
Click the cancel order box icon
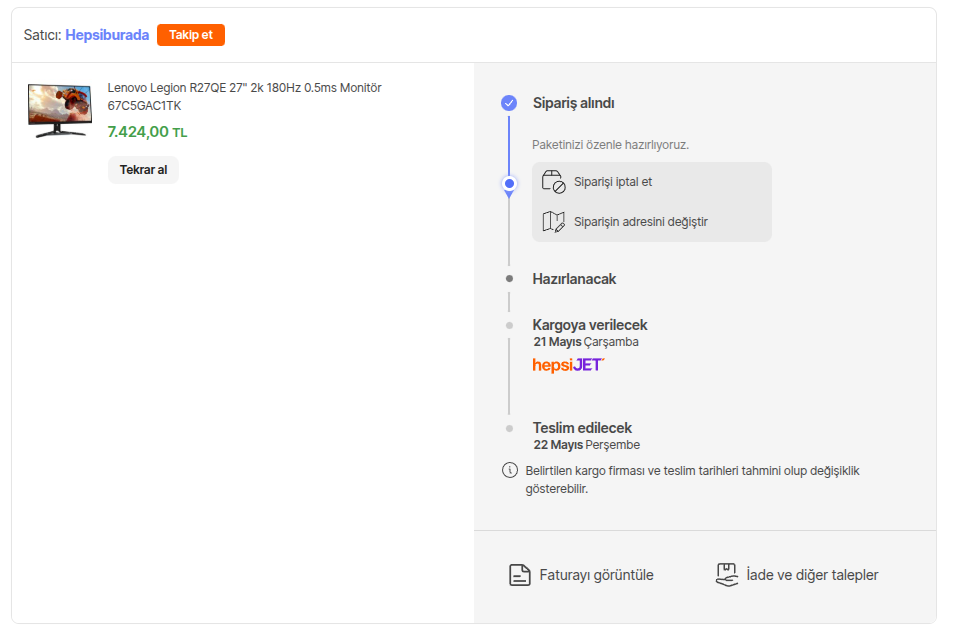553,182
